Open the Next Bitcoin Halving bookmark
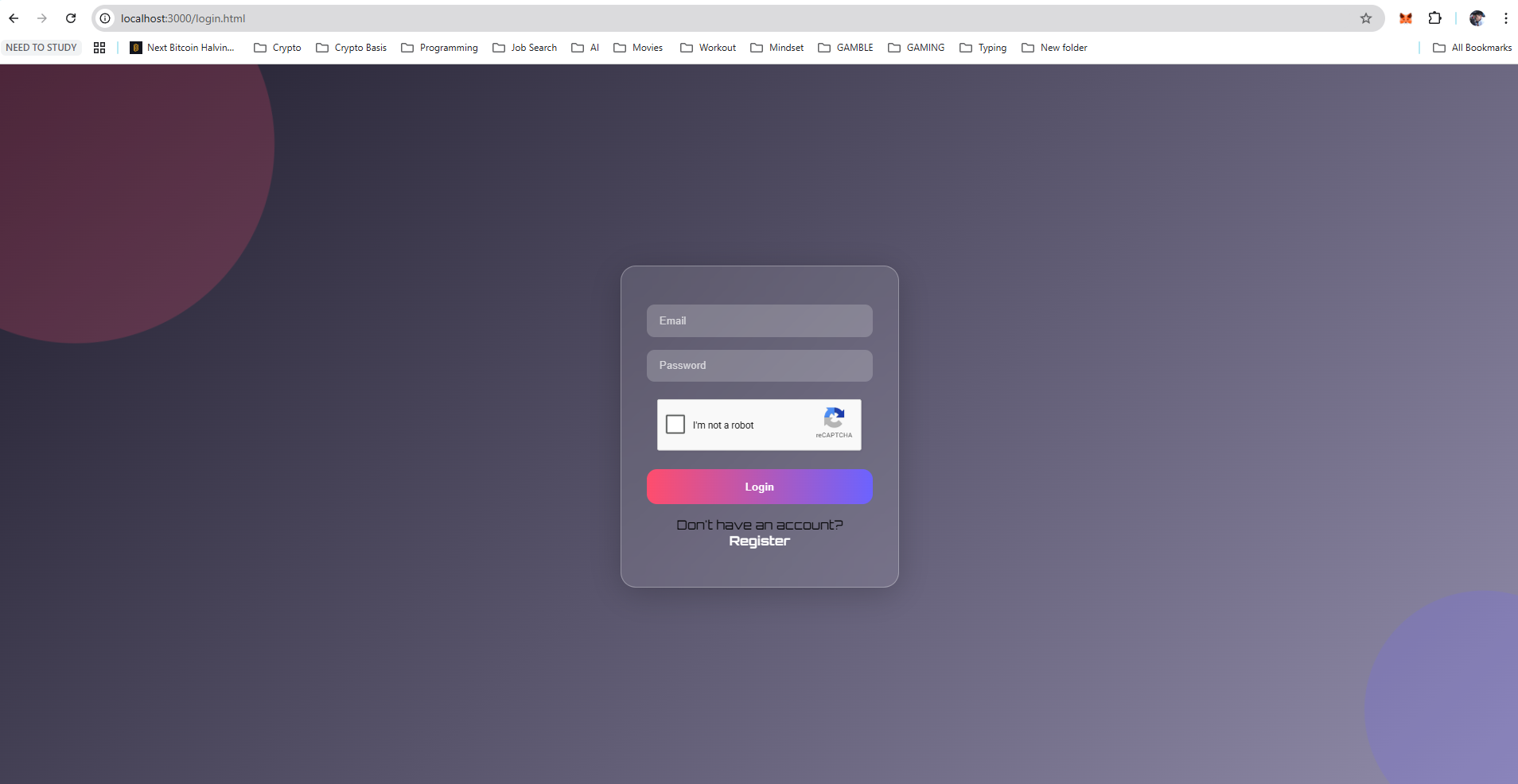The height and width of the screenshot is (784, 1518). pyautogui.click(x=182, y=48)
